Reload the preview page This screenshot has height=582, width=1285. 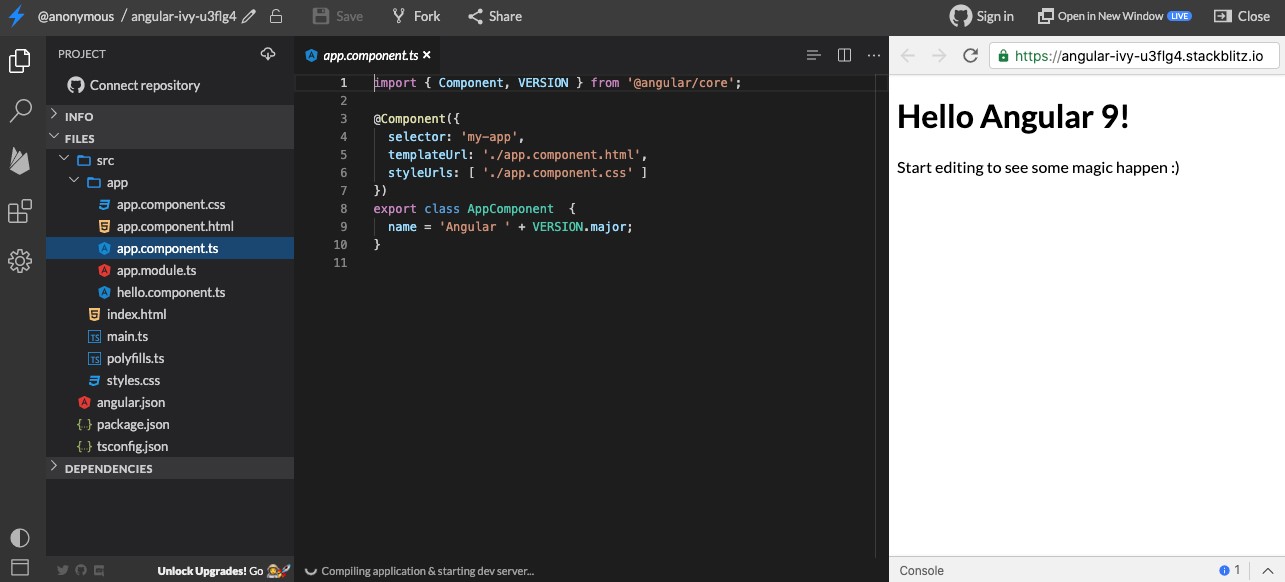pyautogui.click(x=970, y=56)
